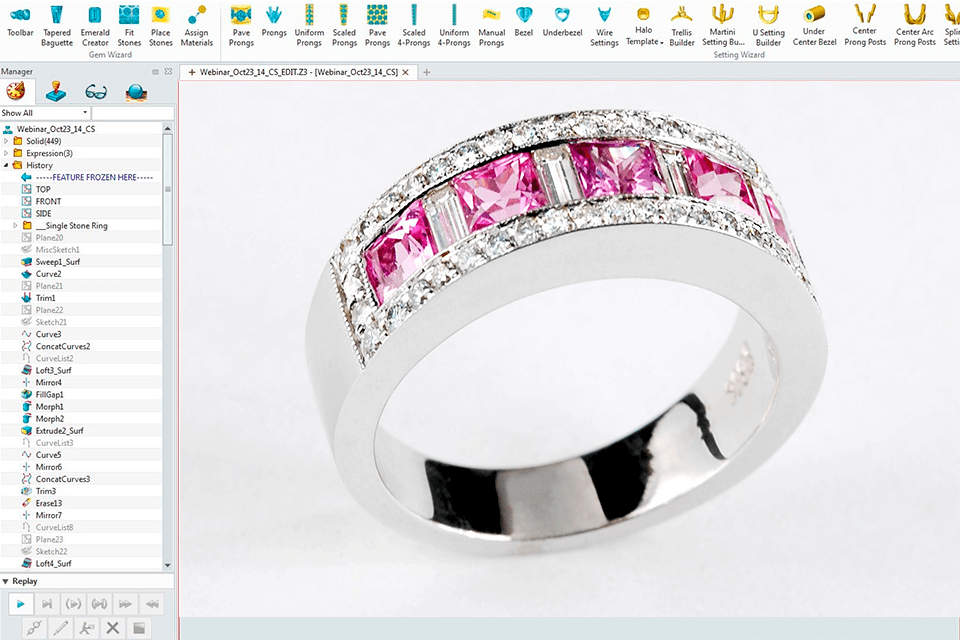Open the Emerald Creator tool

pyautogui.click(x=95, y=25)
